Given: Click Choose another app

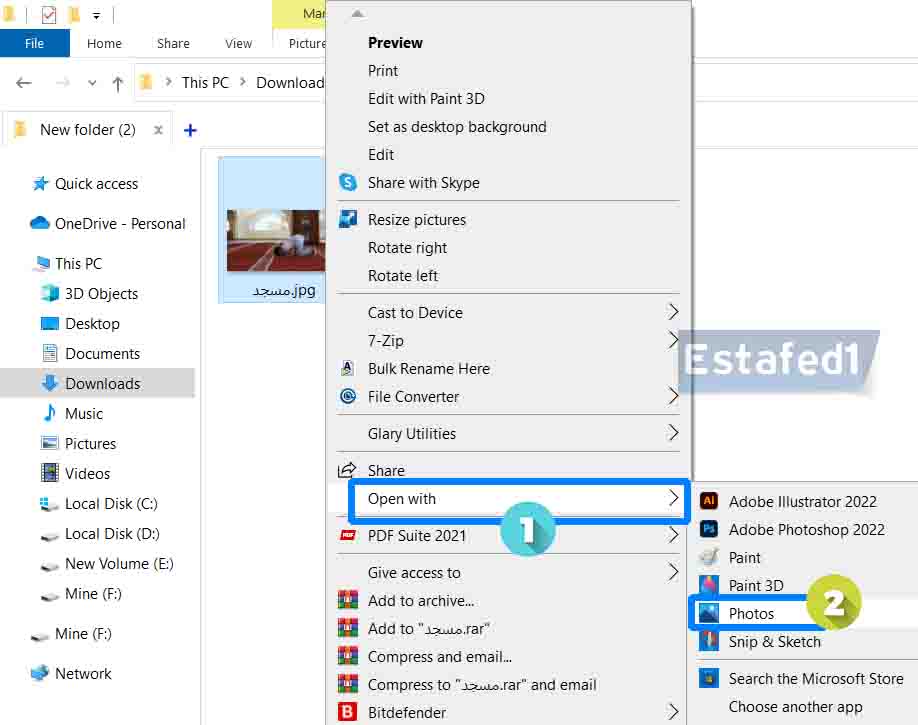Looking at the screenshot, I should coord(795,707).
